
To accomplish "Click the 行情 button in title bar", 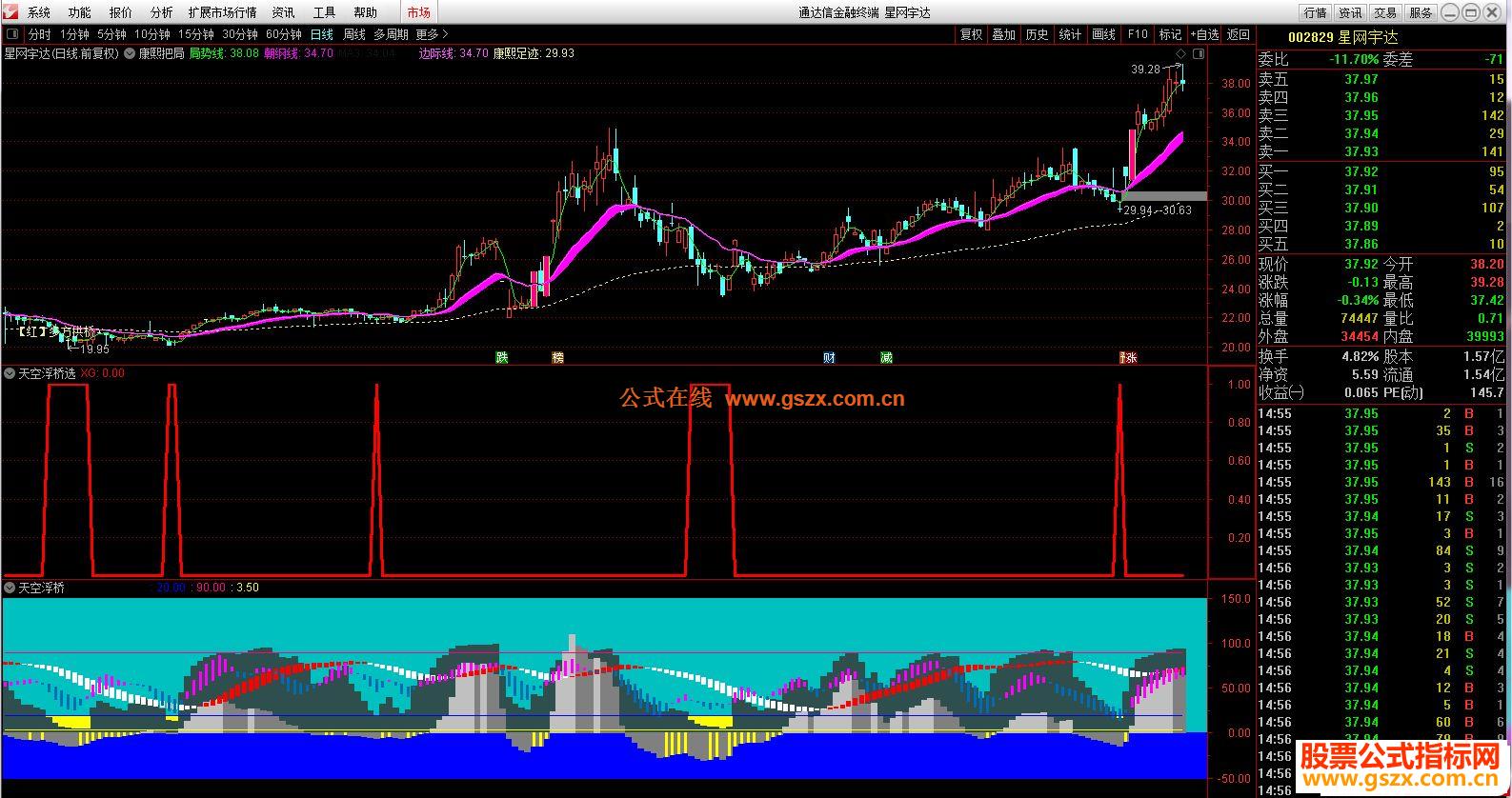I will [x=1316, y=12].
